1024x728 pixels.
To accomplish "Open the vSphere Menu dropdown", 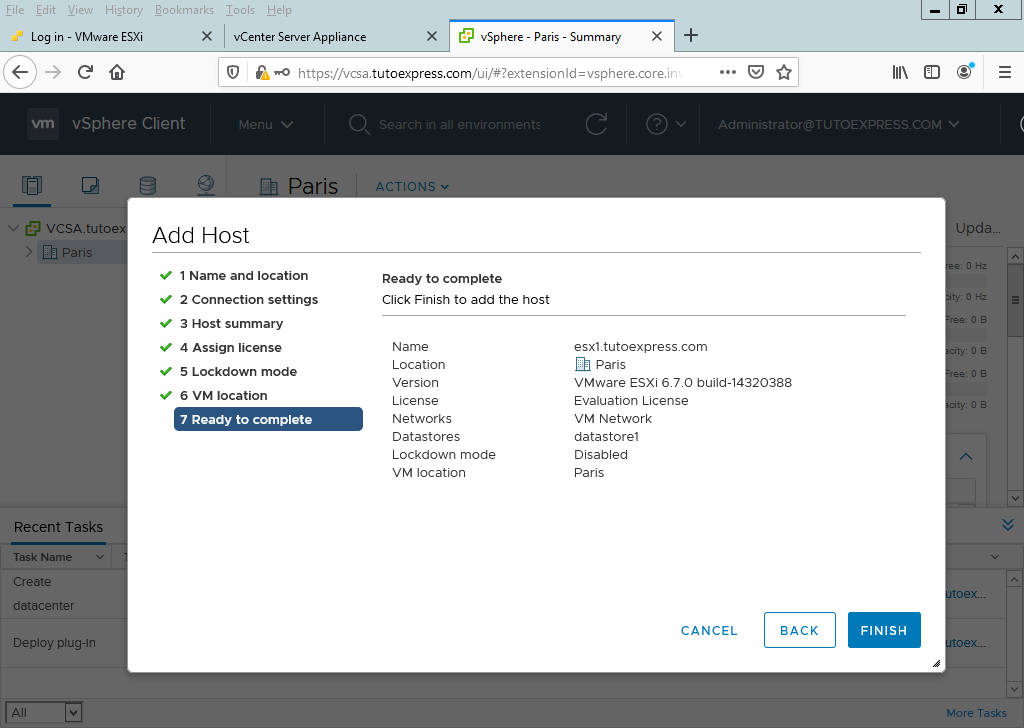I will click(x=266, y=124).
